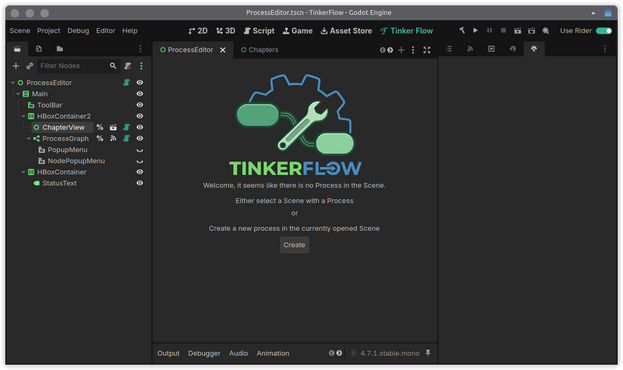Collapse the HBoxContainer node

tap(23, 172)
